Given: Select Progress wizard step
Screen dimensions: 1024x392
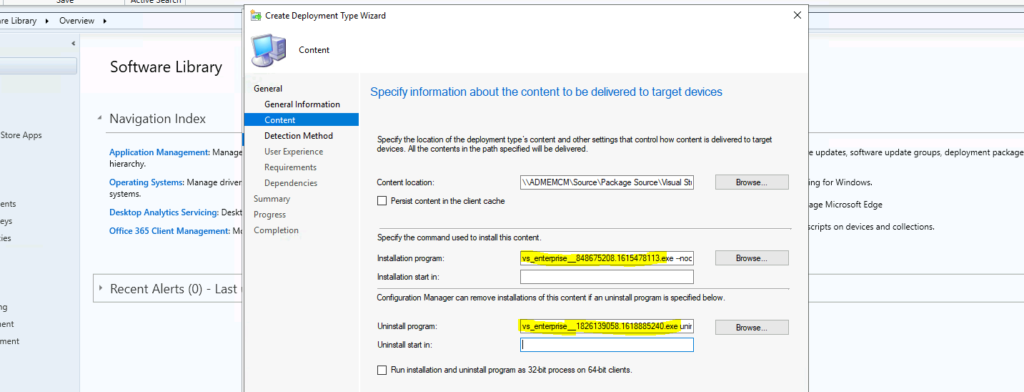Looking at the screenshot, I should [270, 214].
